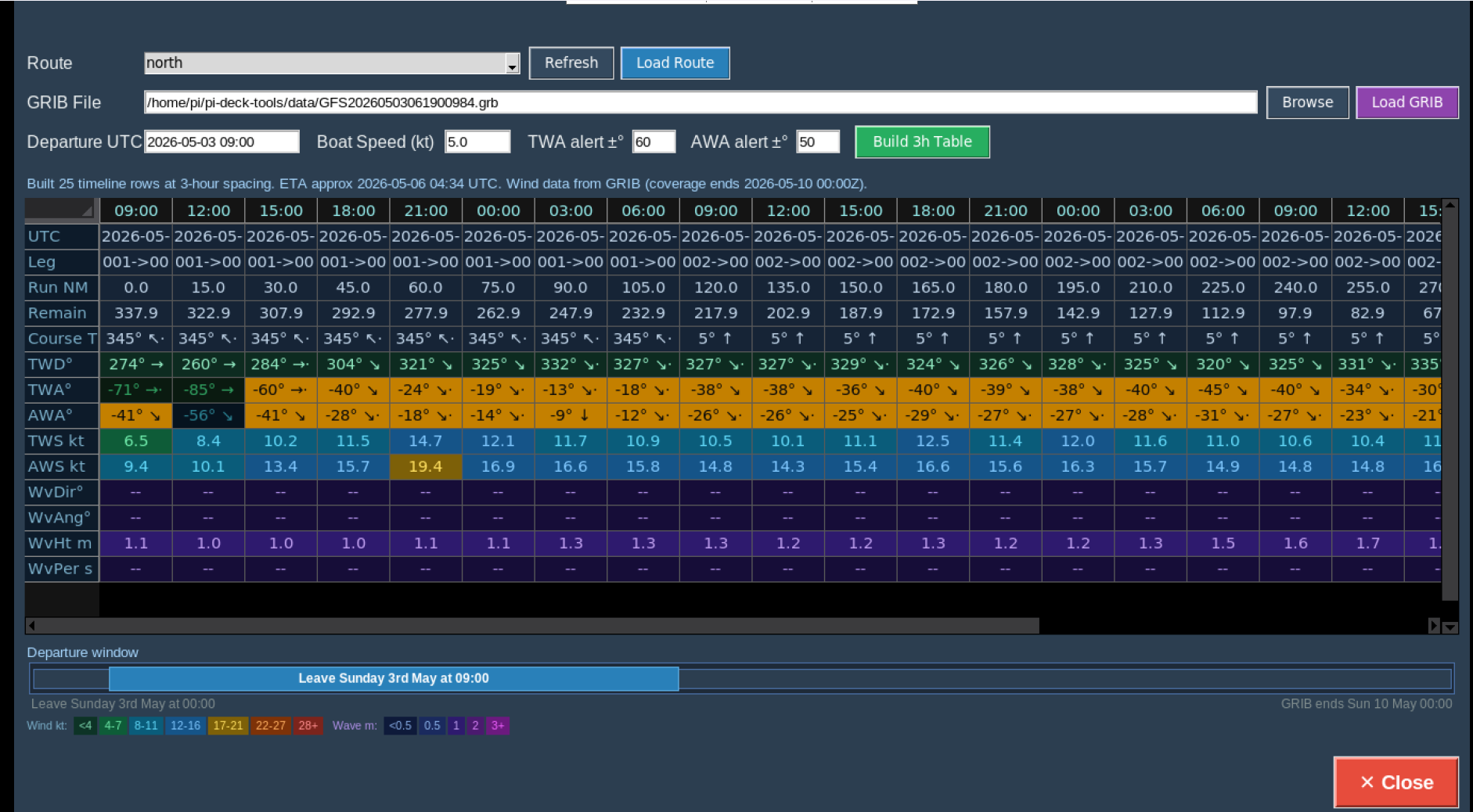
Task: Click the 8-11 wind legend swatch
Action: (x=146, y=726)
